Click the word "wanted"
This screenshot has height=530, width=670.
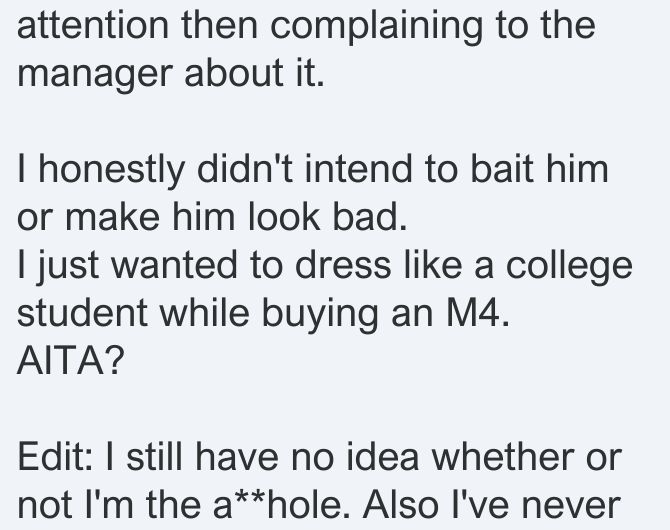pos(174,265)
